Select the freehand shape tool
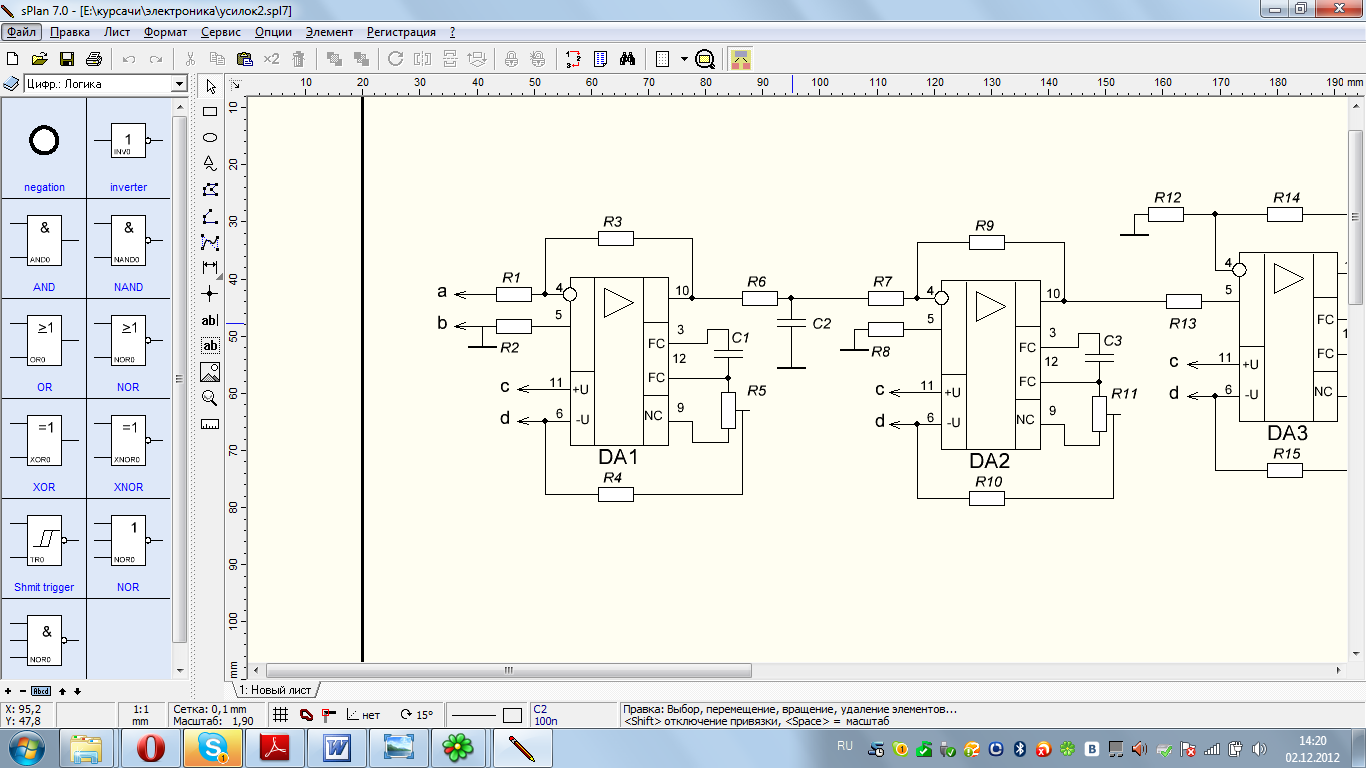This screenshot has width=1366, height=768. tap(210, 163)
